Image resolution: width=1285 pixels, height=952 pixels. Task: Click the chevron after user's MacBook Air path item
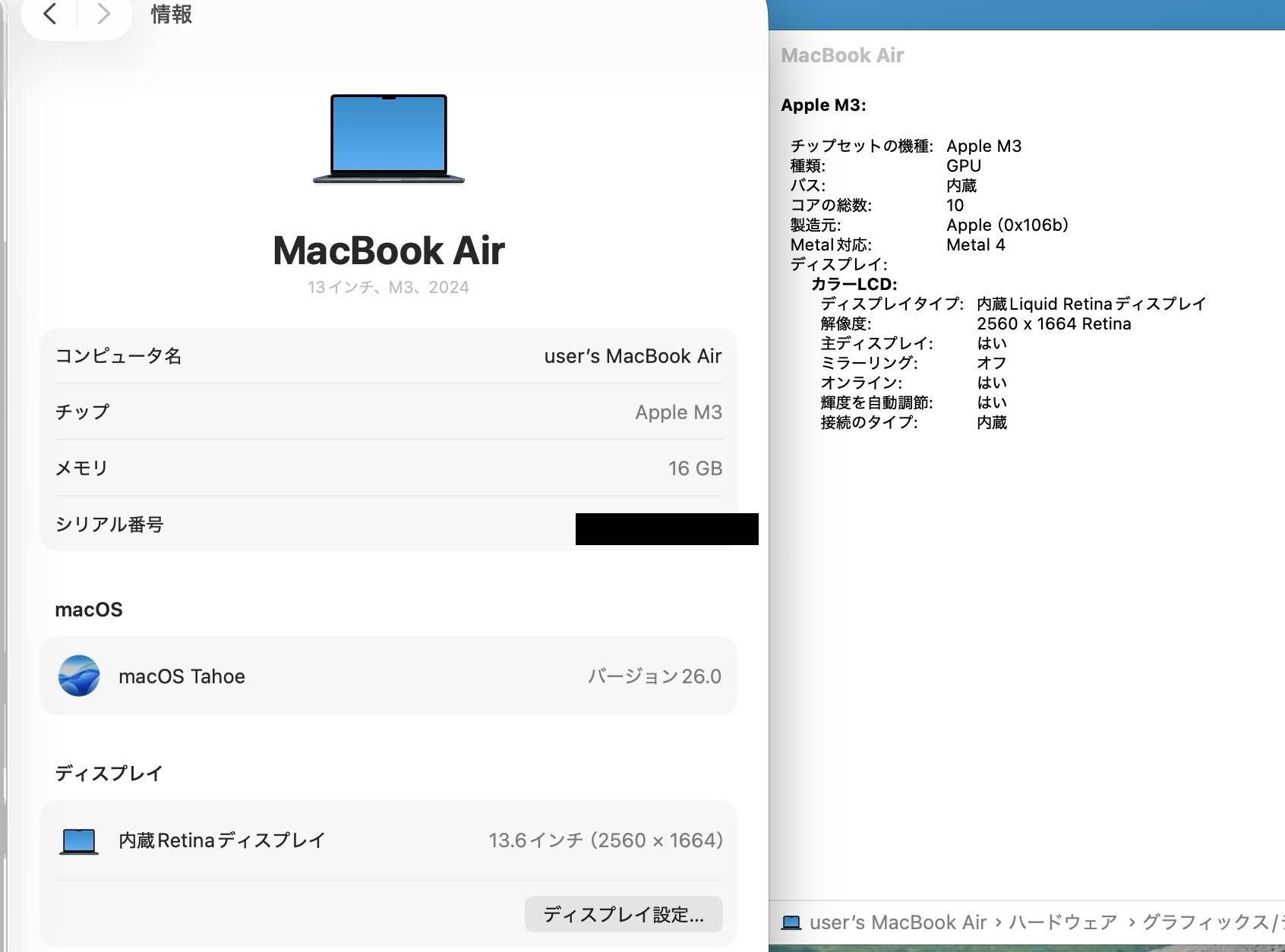(x=998, y=922)
